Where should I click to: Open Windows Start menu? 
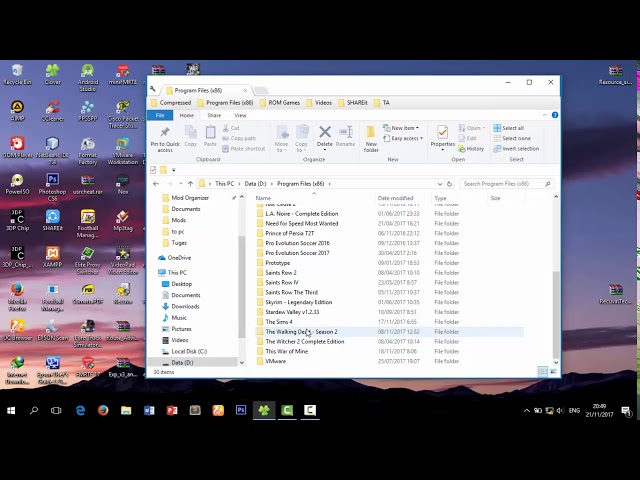(x=11, y=410)
